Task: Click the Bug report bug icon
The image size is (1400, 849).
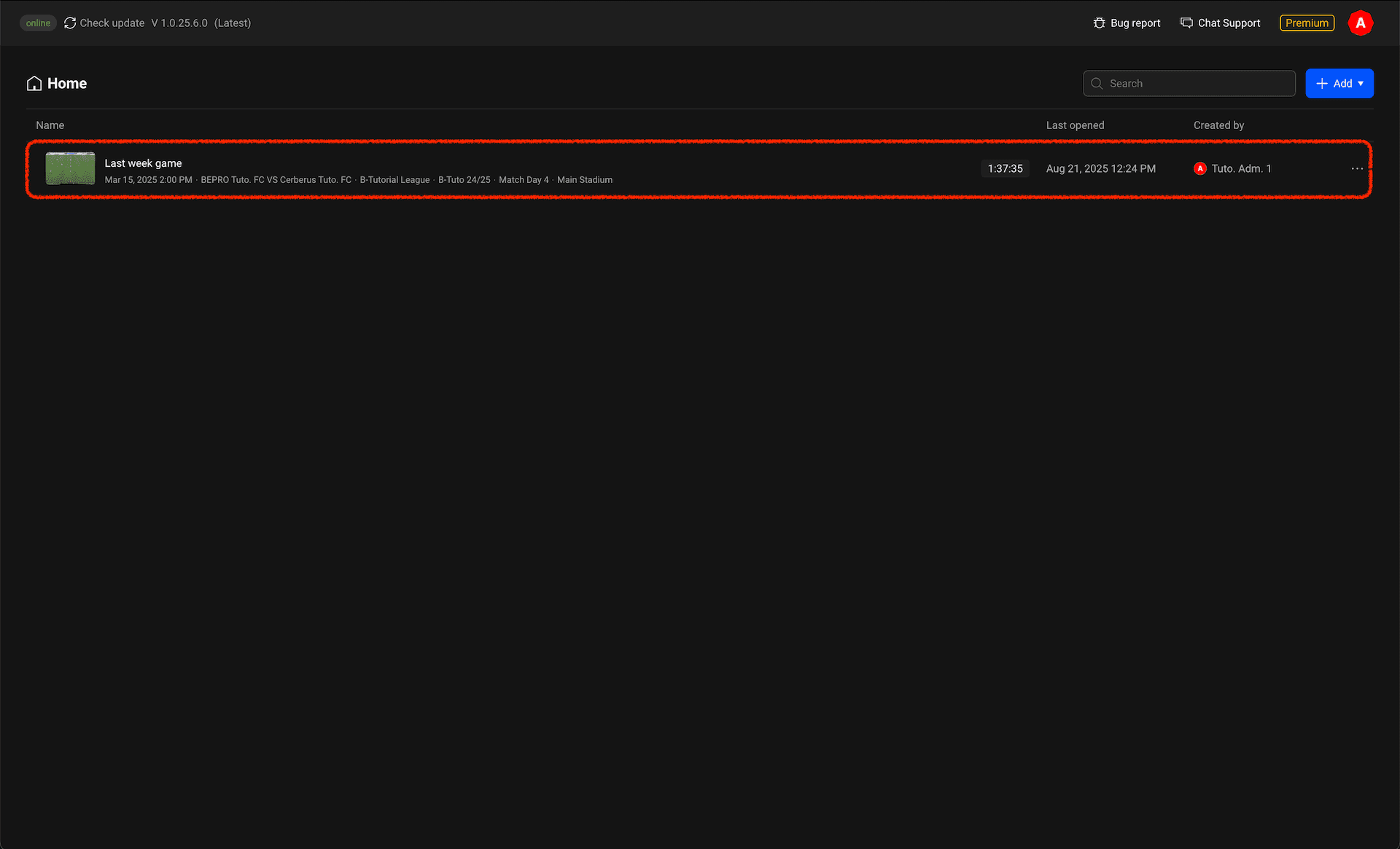Action: tap(1100, 23)
